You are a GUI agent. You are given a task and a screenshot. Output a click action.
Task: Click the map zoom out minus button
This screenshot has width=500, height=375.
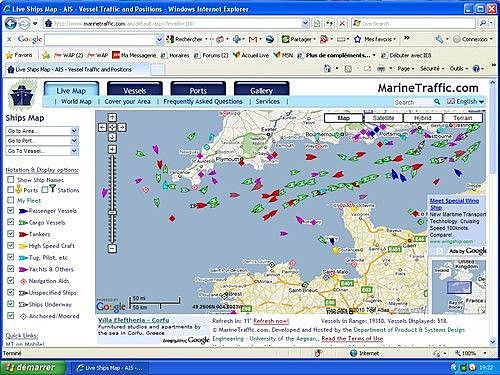click(112, 248)
